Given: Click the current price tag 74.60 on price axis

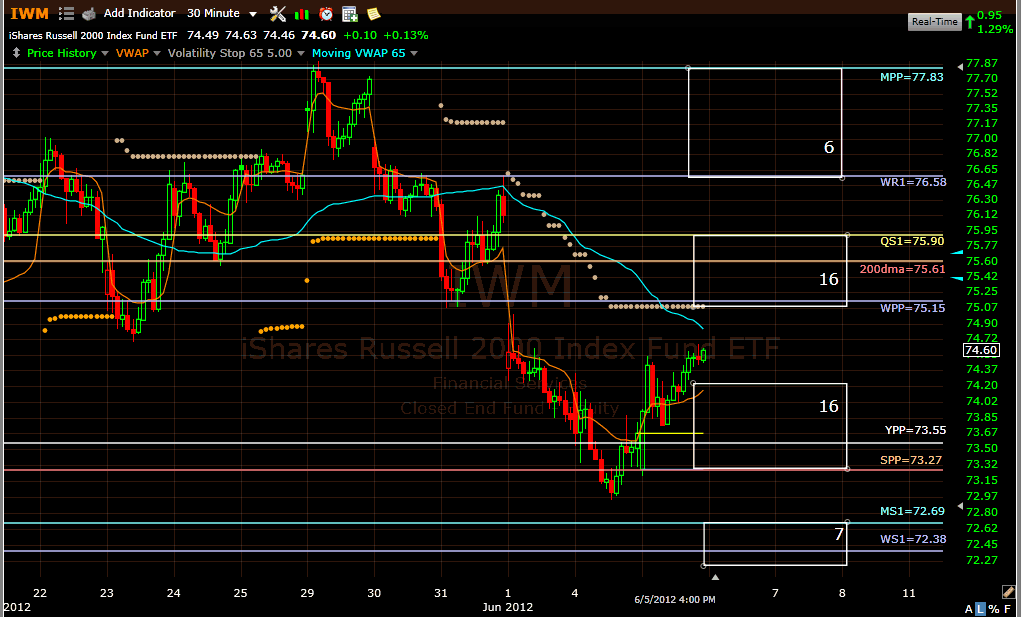Looking at the screenshot, I should click(981, 351).
